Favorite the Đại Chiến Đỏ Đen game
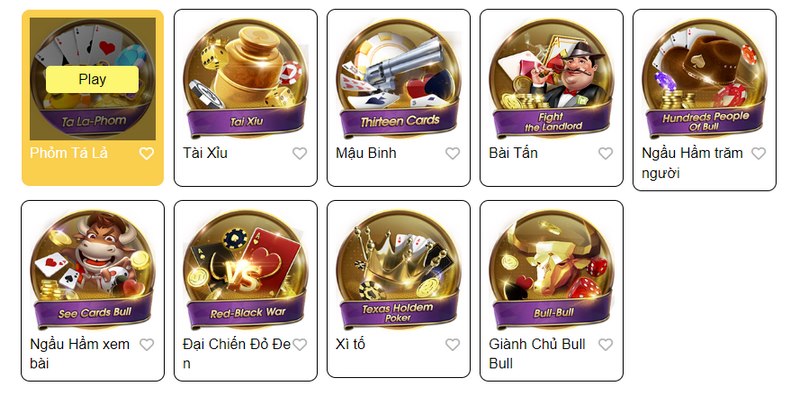Viewport: 800px width, 400px height. click(299, 344)
